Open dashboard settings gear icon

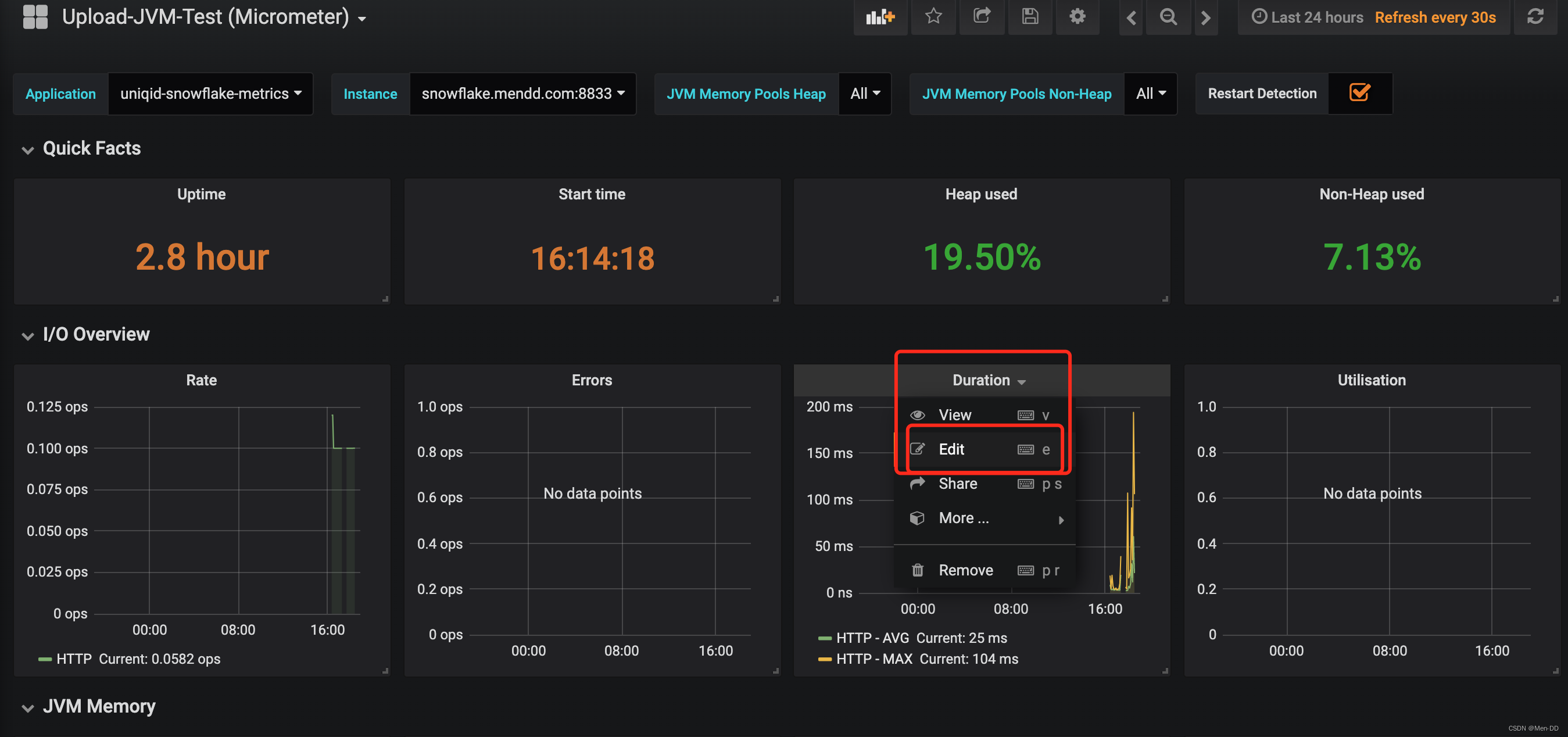point(1077,17)
